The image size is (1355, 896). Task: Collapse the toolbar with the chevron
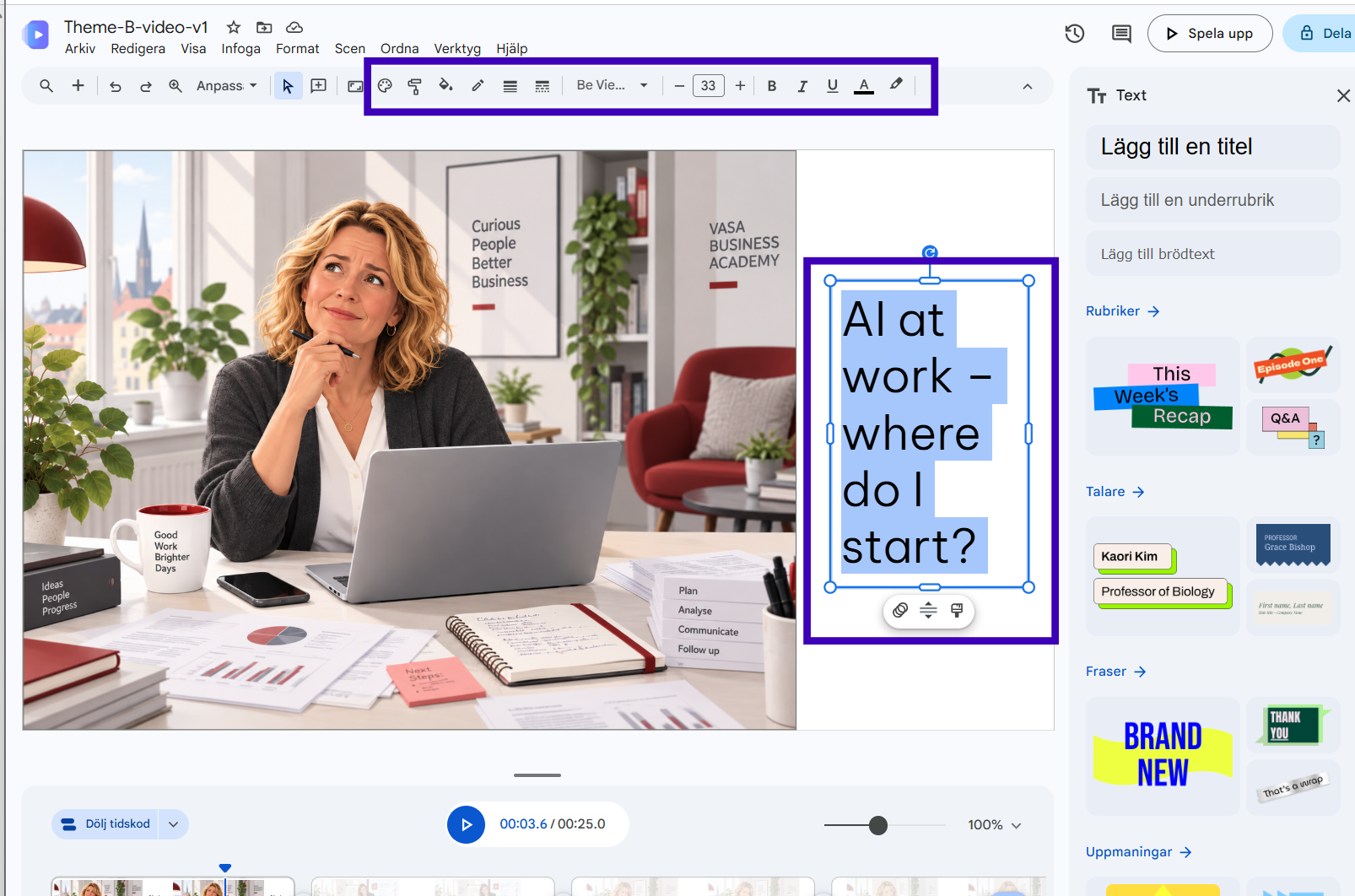(x=1028, y=86)
